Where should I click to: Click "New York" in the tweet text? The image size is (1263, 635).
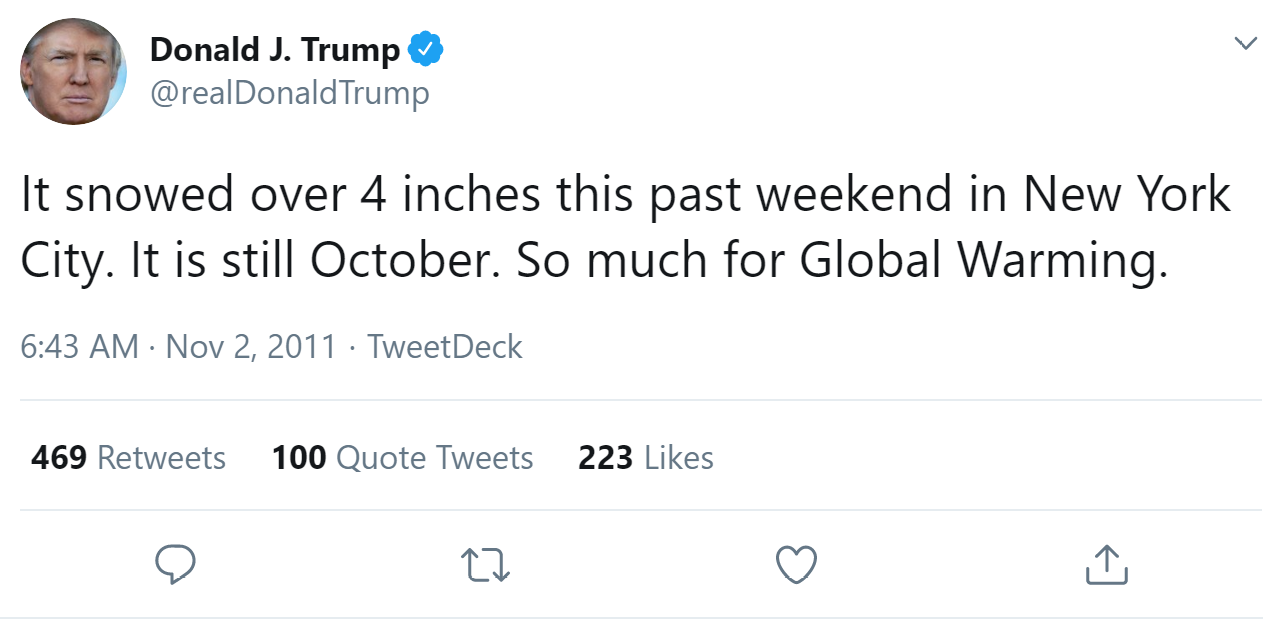[x=1126, y=195]
